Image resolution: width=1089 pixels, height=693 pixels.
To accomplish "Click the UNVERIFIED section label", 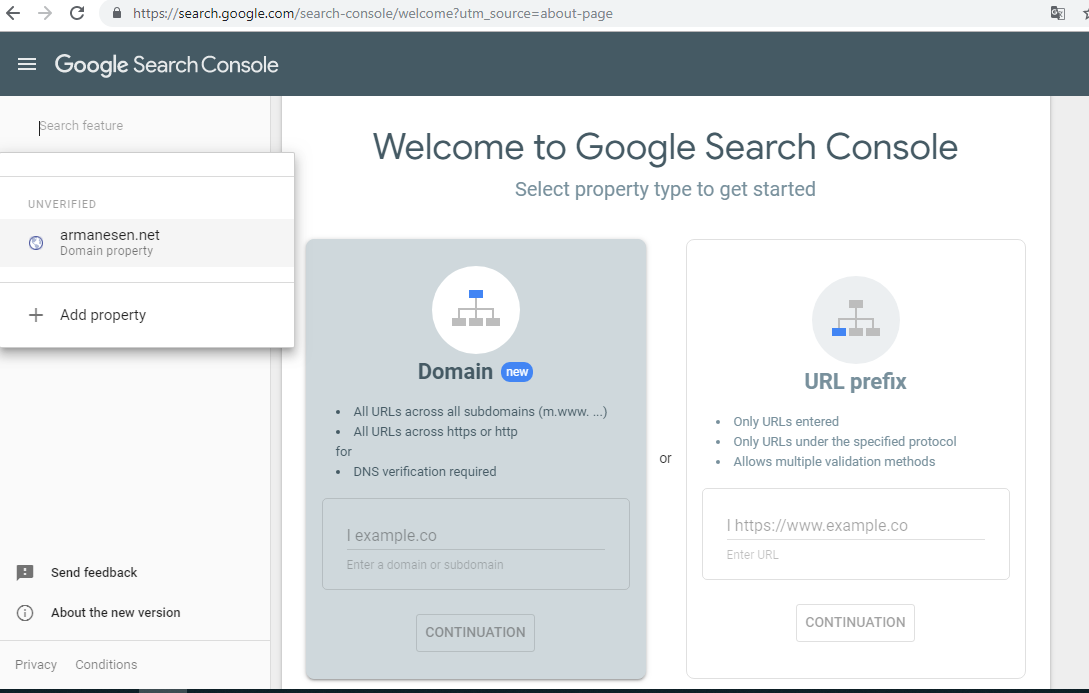I will pos(62,204).
